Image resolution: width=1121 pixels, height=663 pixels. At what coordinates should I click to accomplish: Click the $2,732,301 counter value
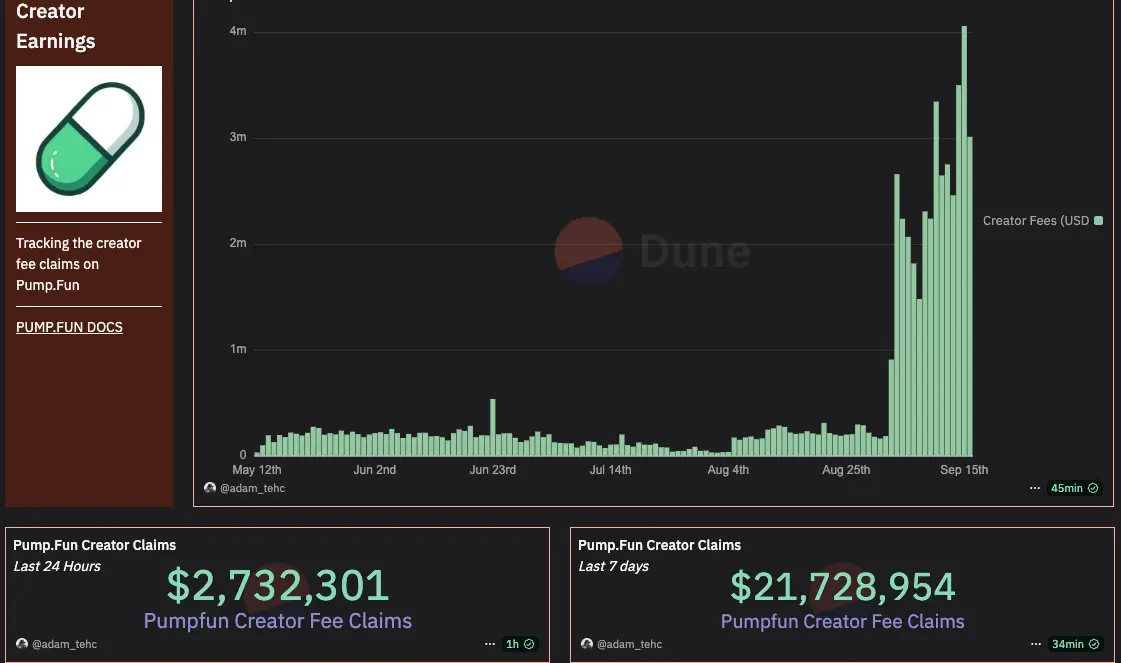pyautogui.click(x=278, y=585)
